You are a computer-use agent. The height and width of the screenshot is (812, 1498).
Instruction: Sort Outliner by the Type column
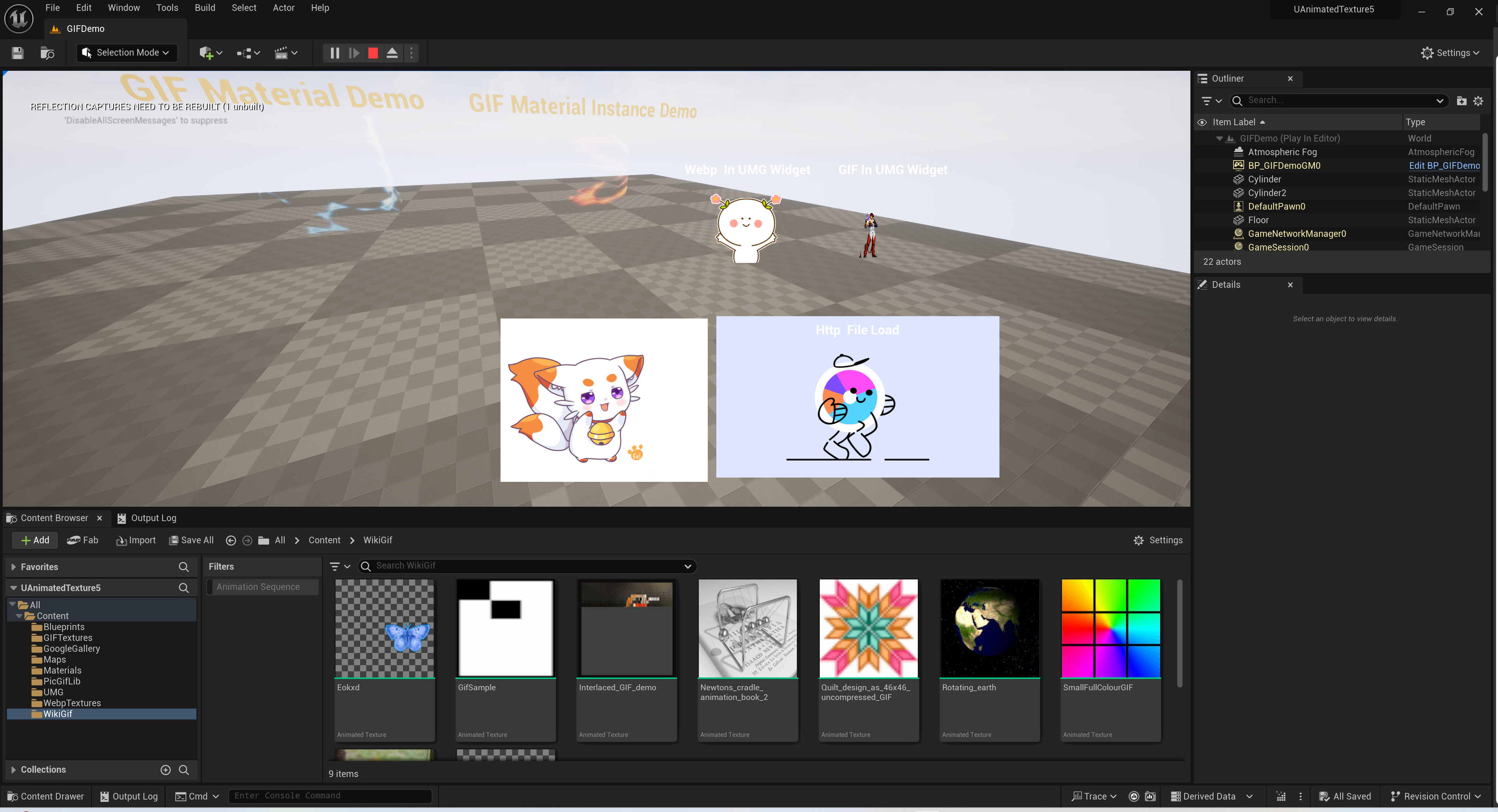pyautogui.click(x=1416, y=122)
